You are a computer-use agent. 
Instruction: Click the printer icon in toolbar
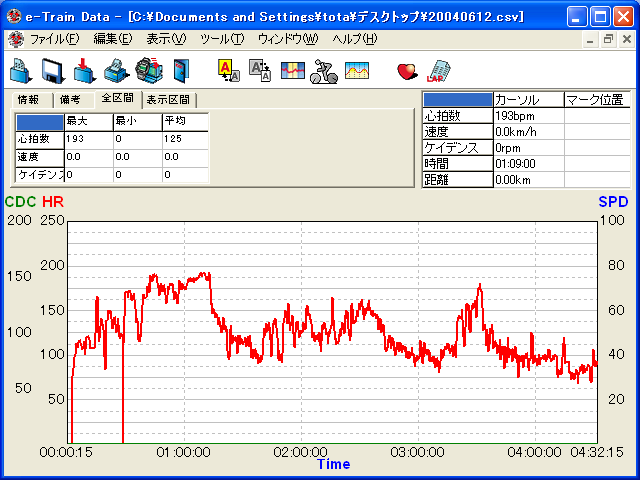pyautogui.click(x=116, y=70)
